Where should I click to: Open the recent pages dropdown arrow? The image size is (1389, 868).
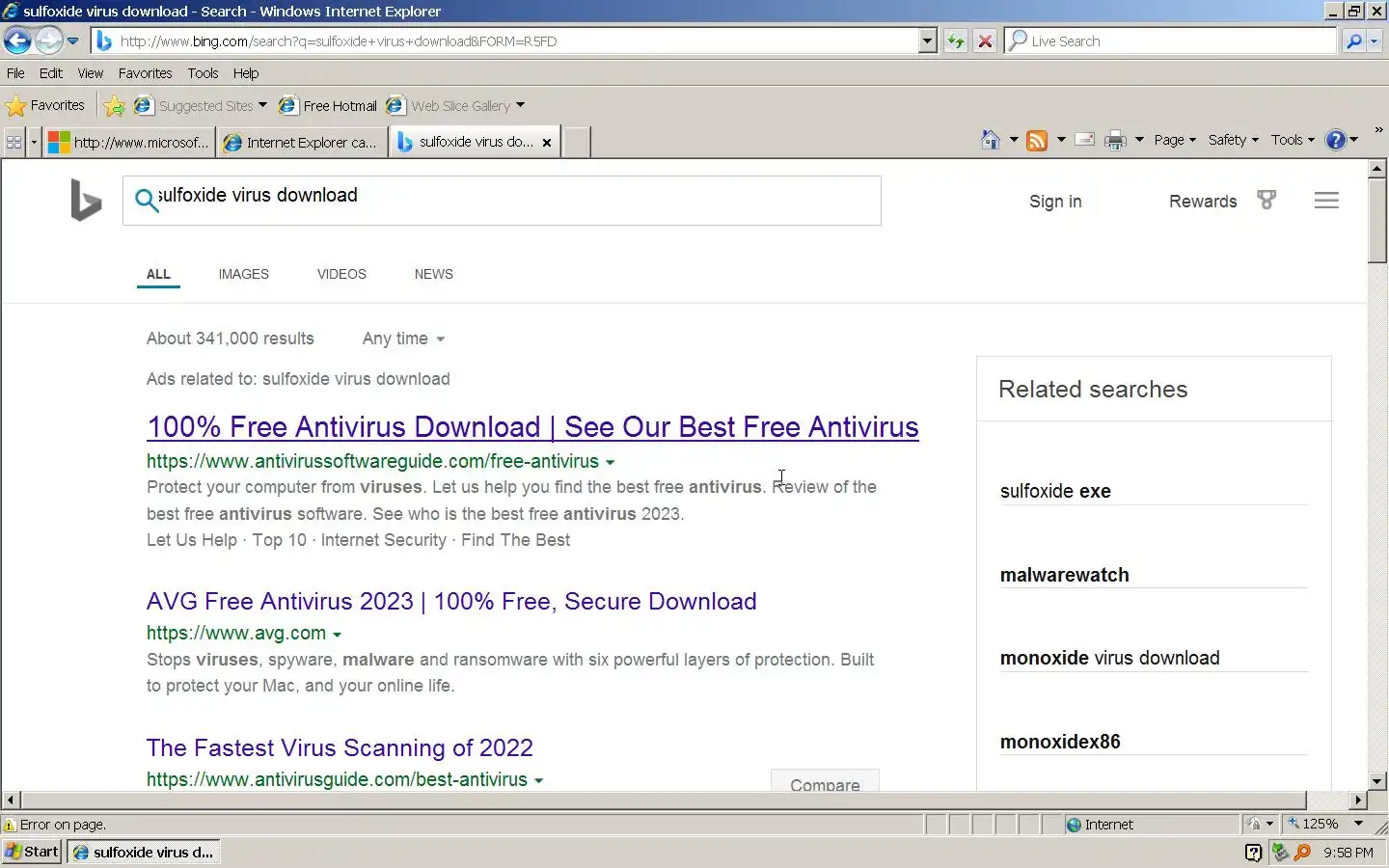72,41
